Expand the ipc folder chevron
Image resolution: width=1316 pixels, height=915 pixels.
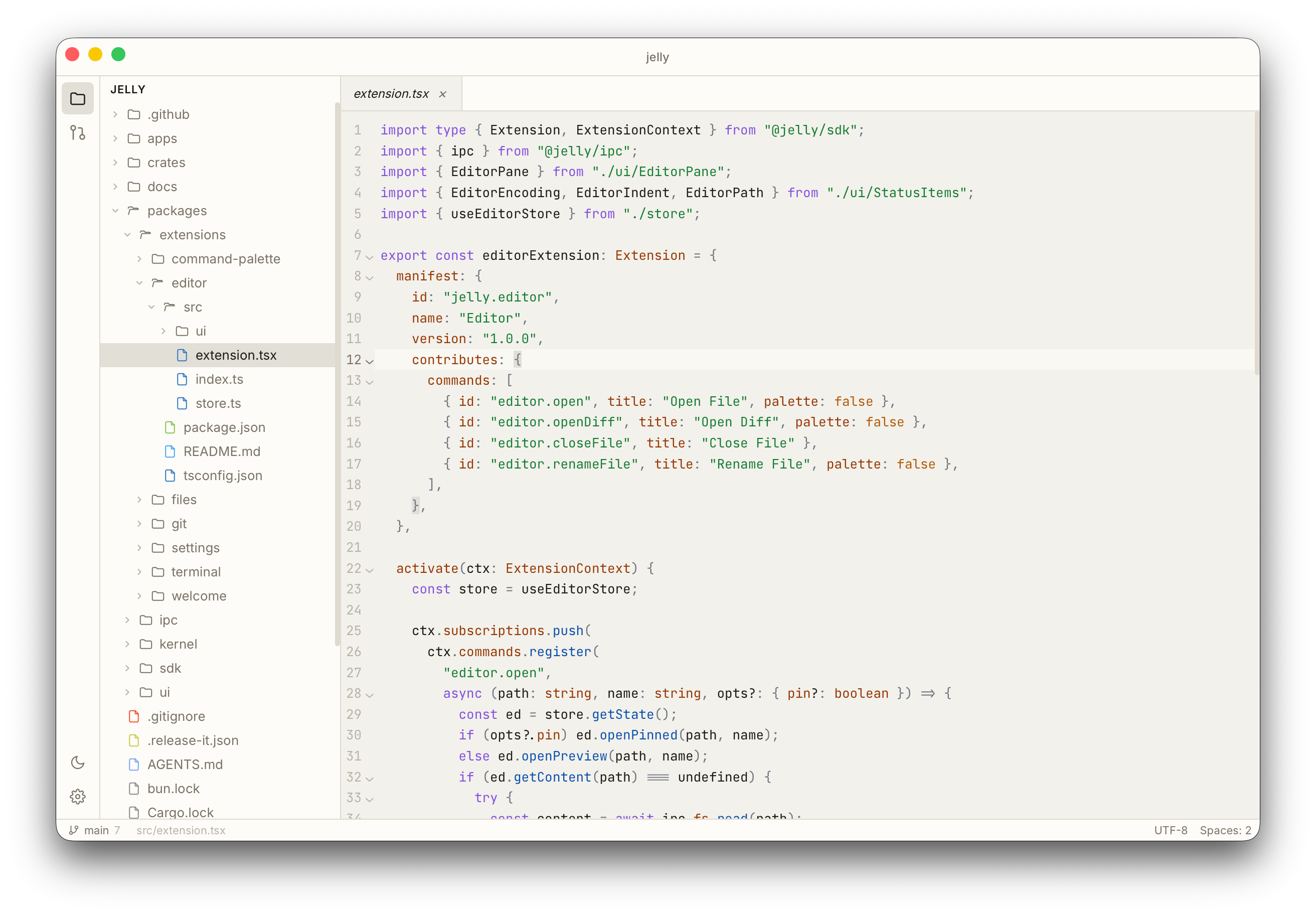127,620
